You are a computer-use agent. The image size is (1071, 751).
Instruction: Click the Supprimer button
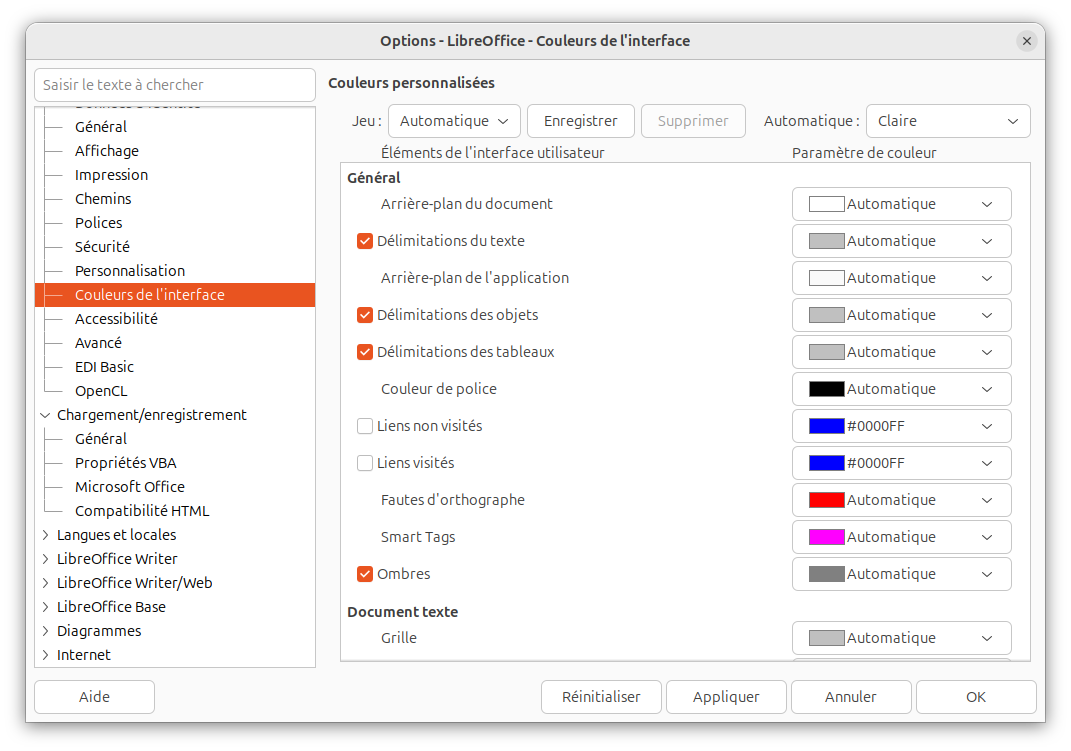click(x=693, y=121)
